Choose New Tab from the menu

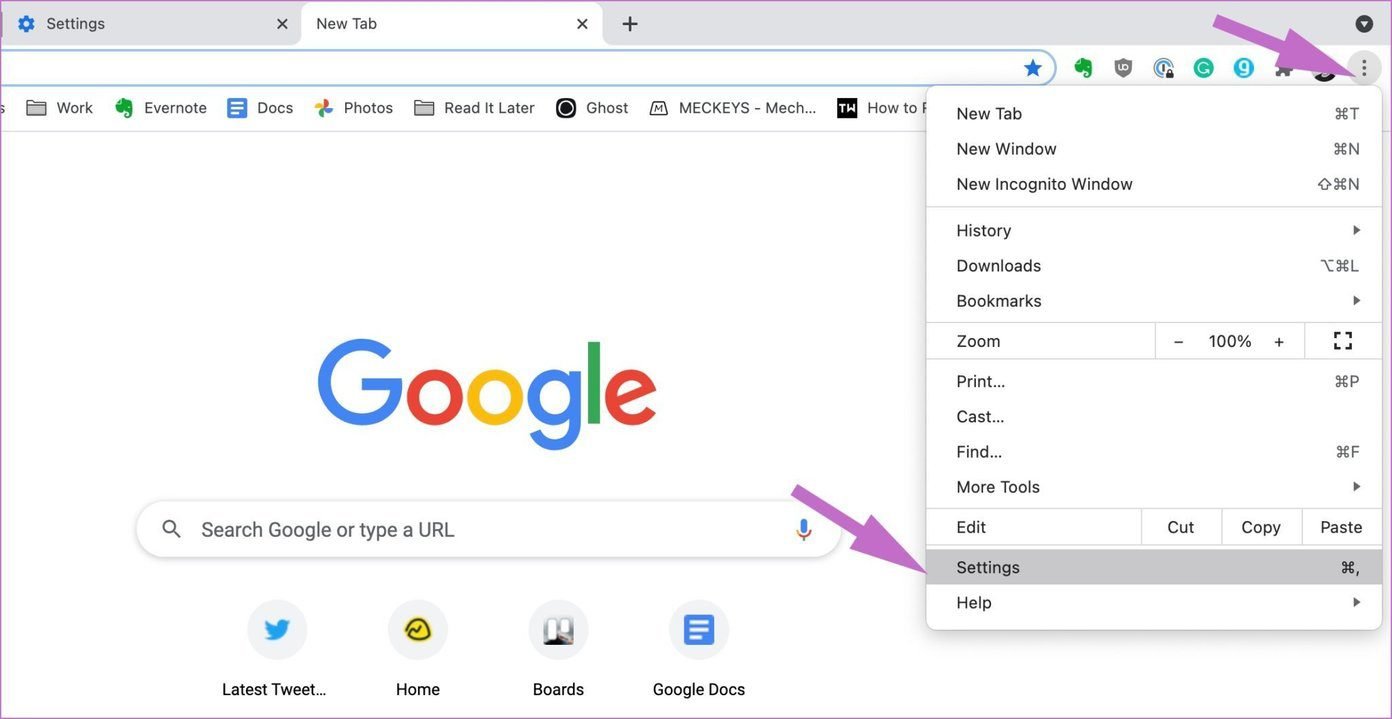(1154, 114)
